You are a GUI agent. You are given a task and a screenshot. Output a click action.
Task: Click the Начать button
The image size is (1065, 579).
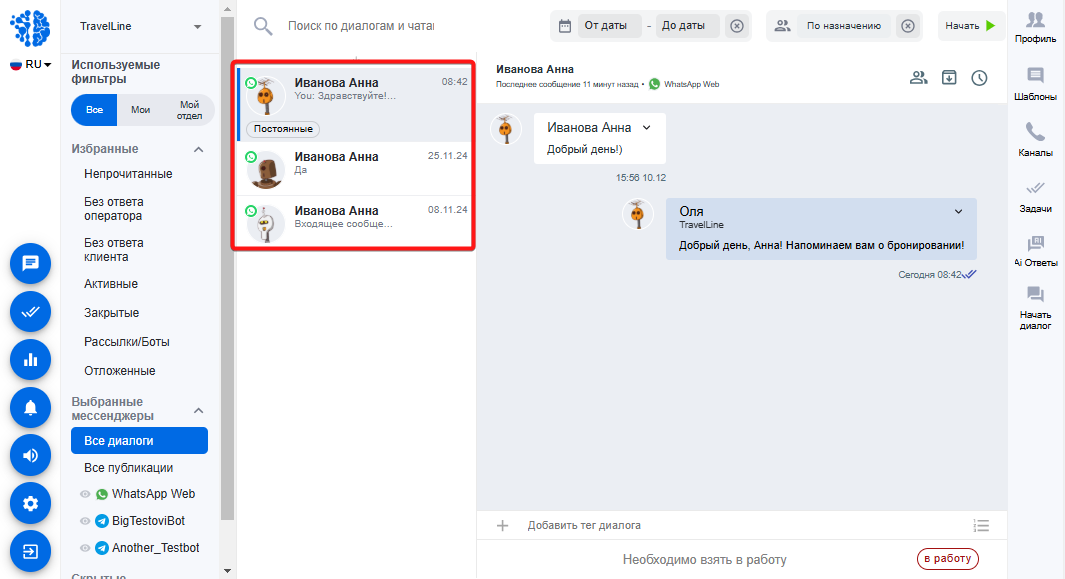[971, 26]
